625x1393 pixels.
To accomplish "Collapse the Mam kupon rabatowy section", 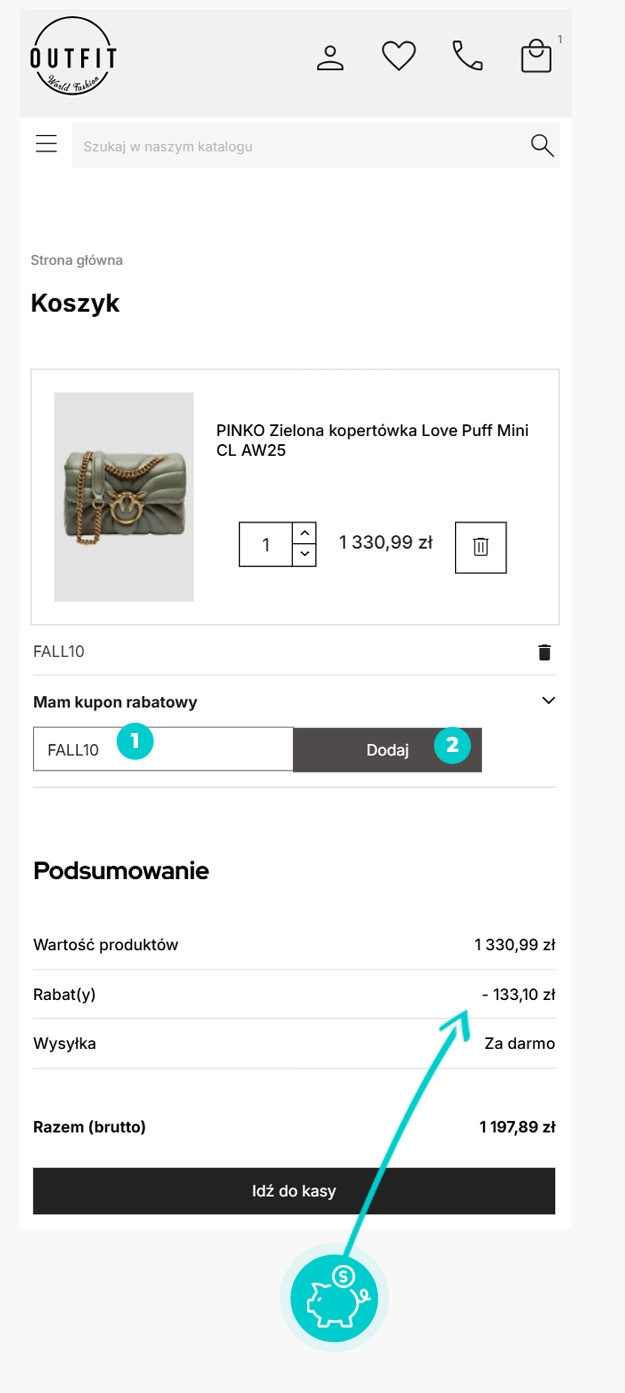I will click(x=548, y=701).
